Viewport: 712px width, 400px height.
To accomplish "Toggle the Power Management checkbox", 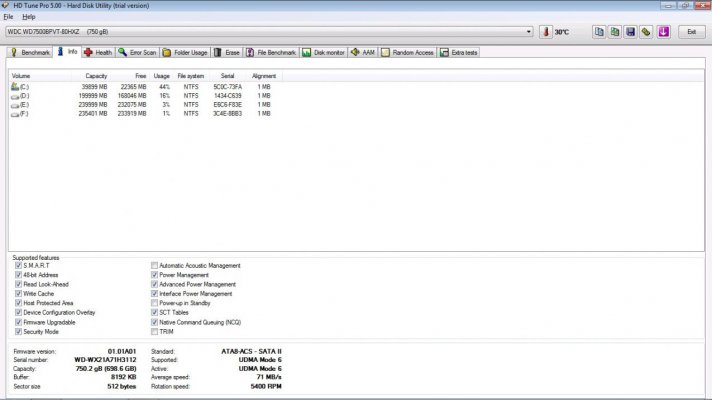I will click(x=154, y=275).
